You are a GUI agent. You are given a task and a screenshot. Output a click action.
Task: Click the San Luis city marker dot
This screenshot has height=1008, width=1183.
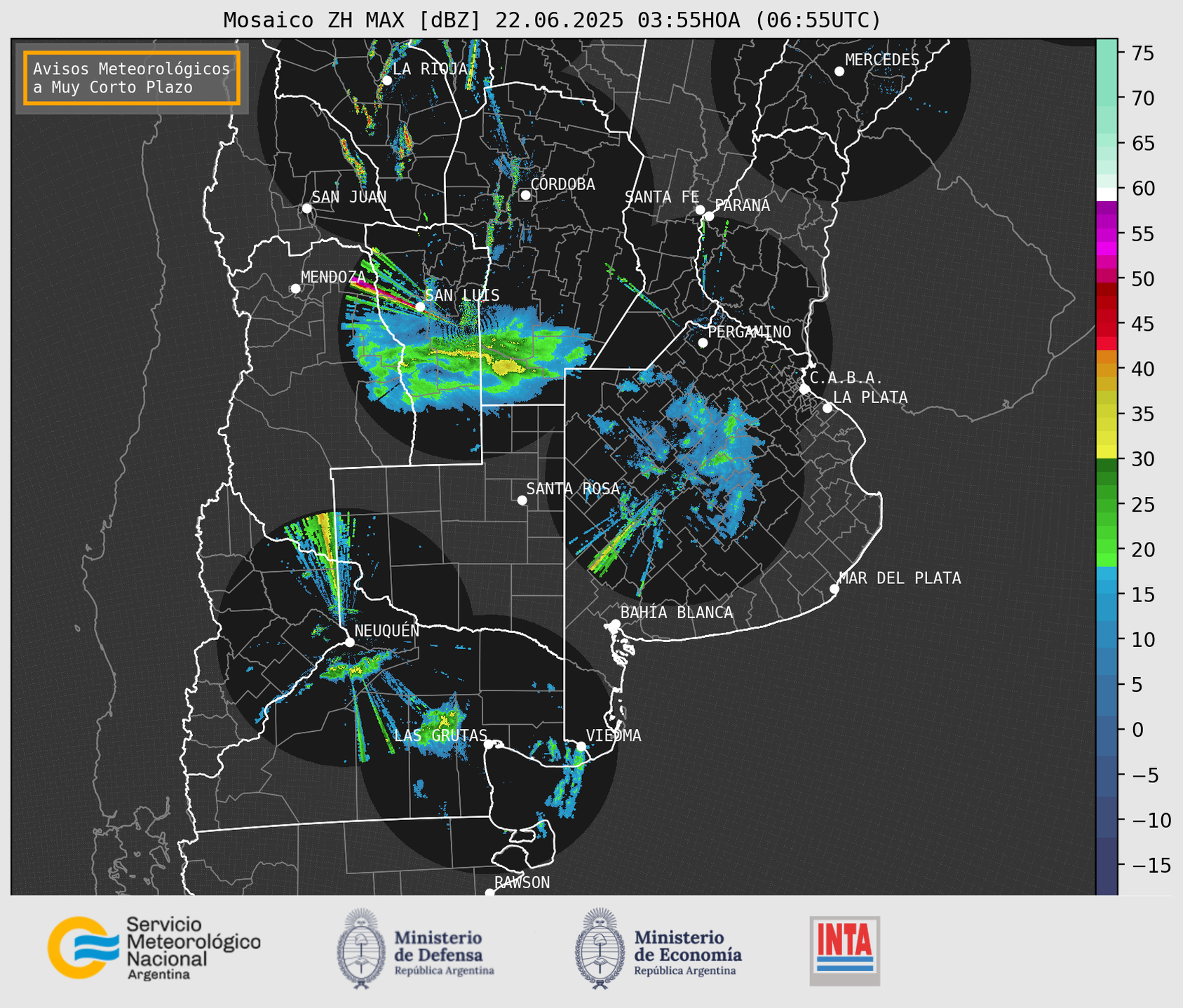click(420, 307)
